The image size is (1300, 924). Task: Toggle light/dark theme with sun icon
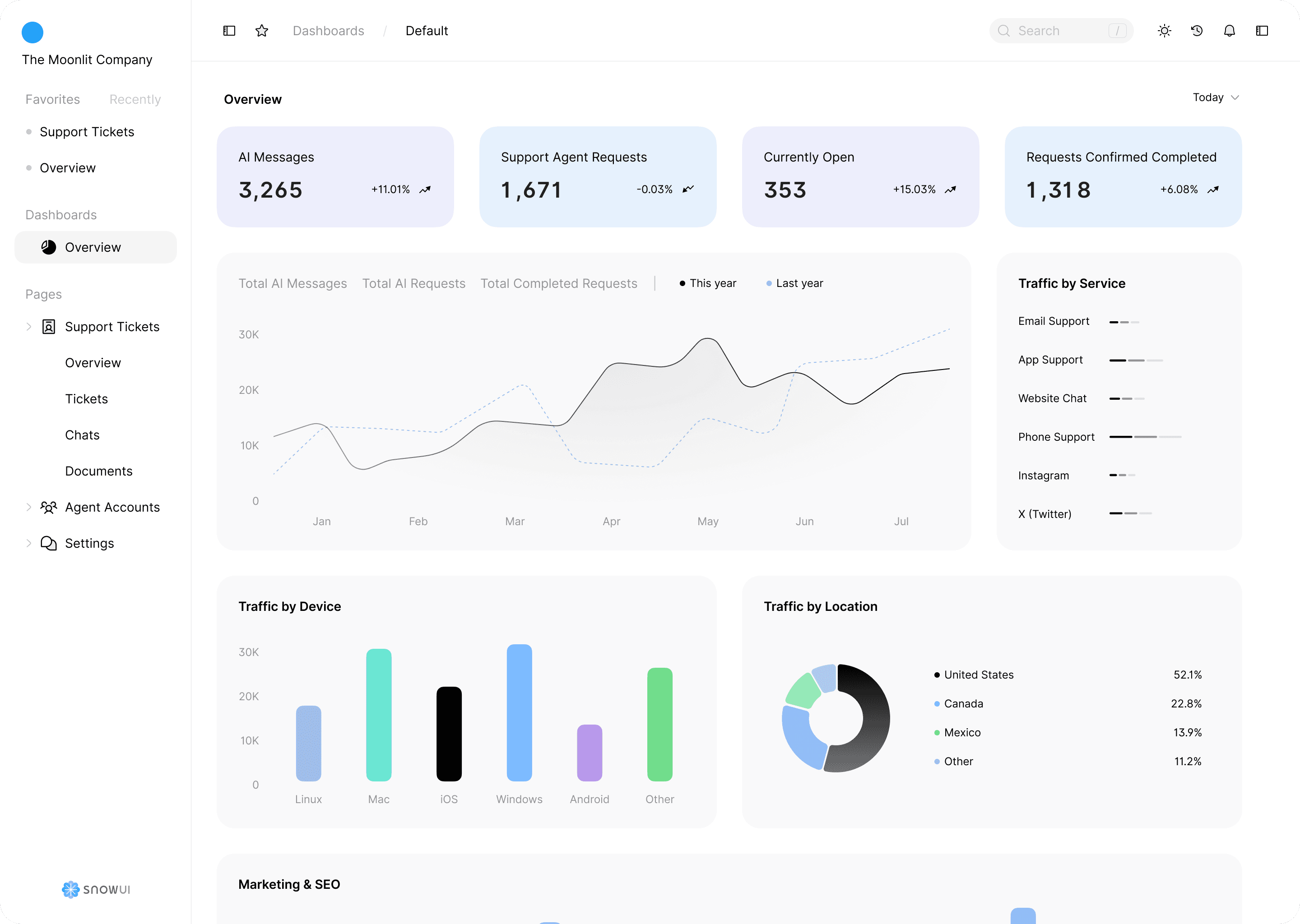[x=1165, y=31]
